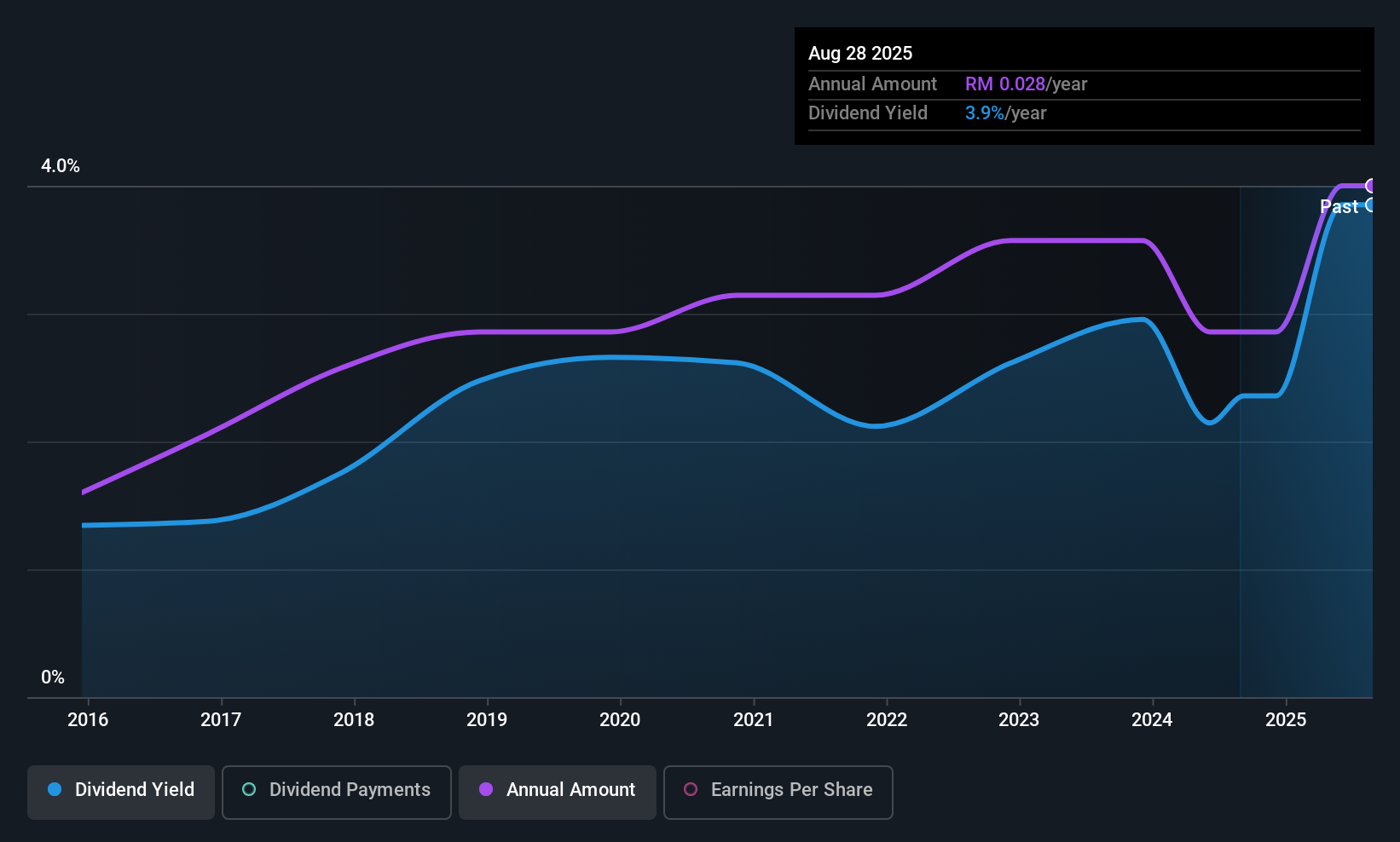Select the 2019 x-axis year label
The image size is (1400, 842).
[x=487, y=719]
